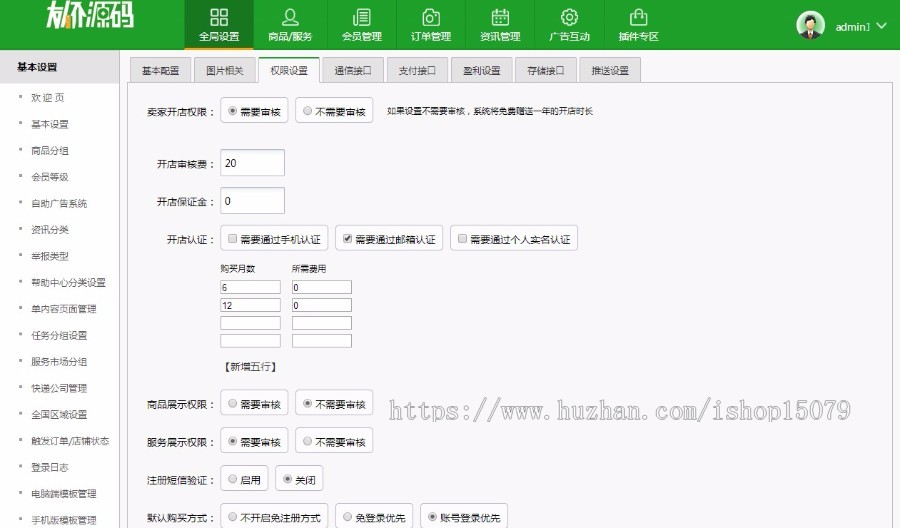Open 商品/服务 navigation icon
The image size is (900, 528).
tap(290, 17)
